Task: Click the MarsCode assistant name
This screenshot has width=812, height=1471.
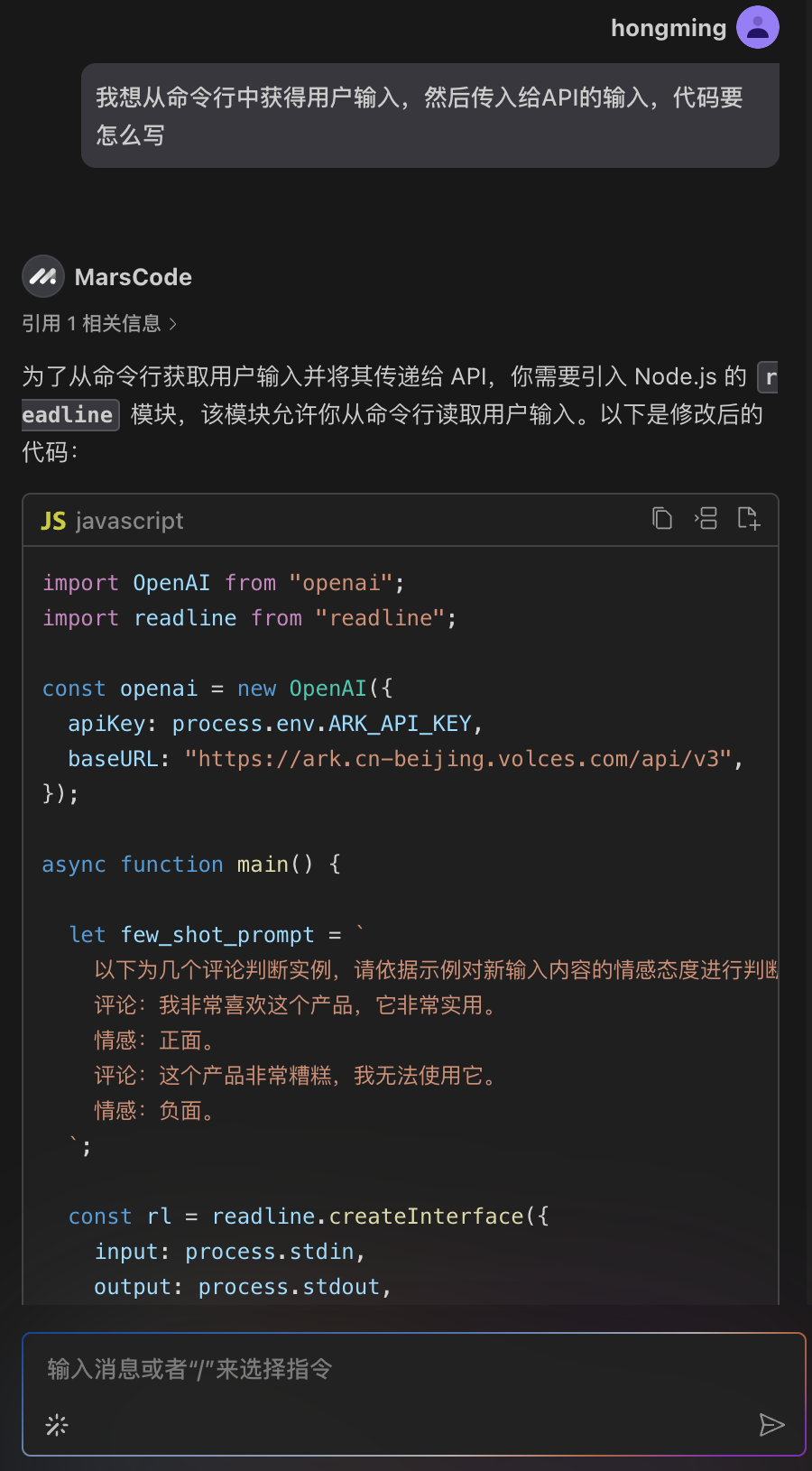Action: [134, 277]
